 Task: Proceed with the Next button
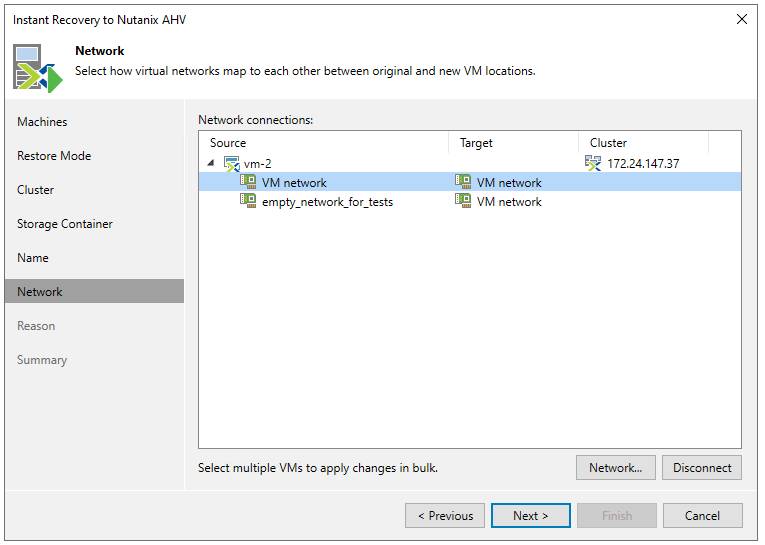click(x=531, y=516)
